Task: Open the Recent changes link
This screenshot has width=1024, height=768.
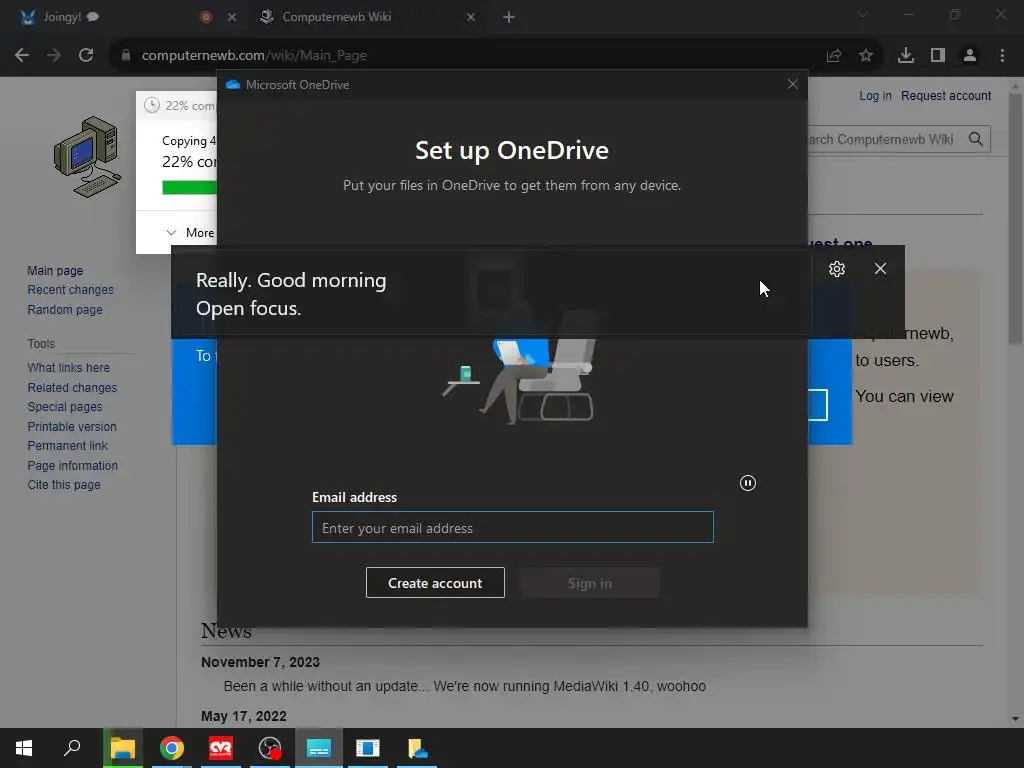Action: click(x=71, y=290)
